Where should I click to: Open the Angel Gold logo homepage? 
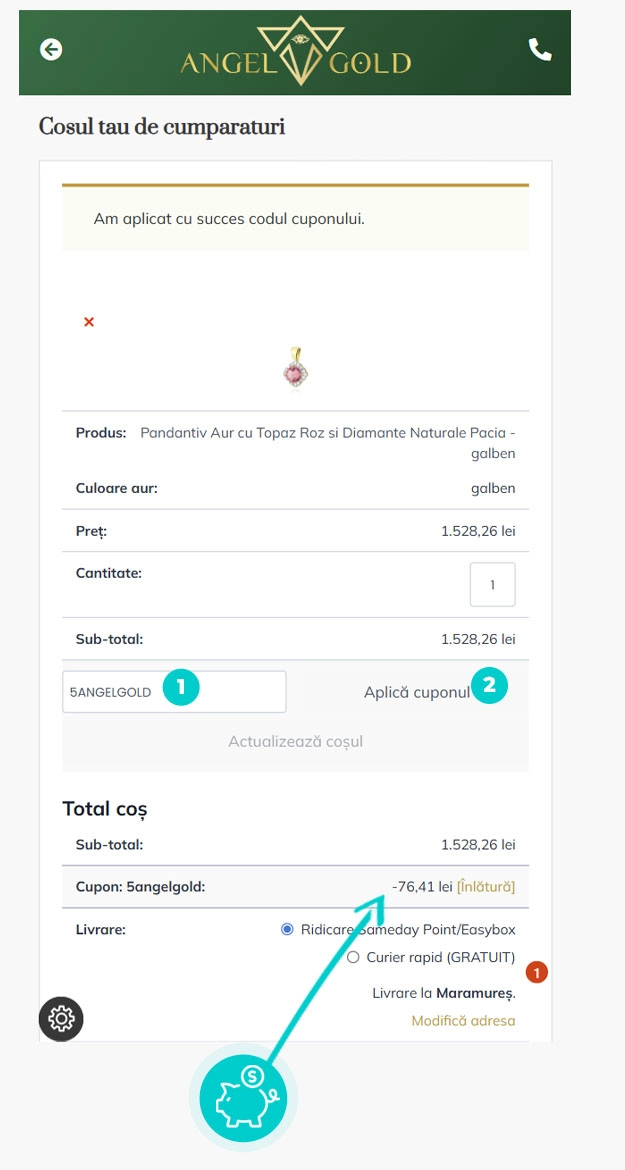pyautogui.click(x=295, y=52)
